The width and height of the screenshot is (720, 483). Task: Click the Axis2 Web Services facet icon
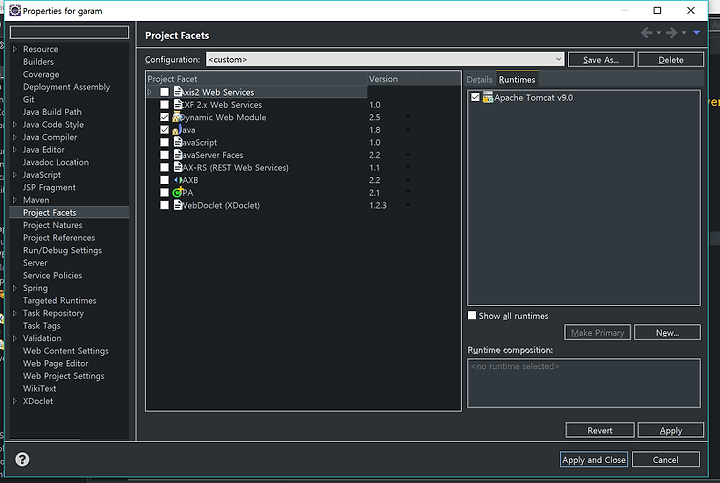(x=178, y=92)
